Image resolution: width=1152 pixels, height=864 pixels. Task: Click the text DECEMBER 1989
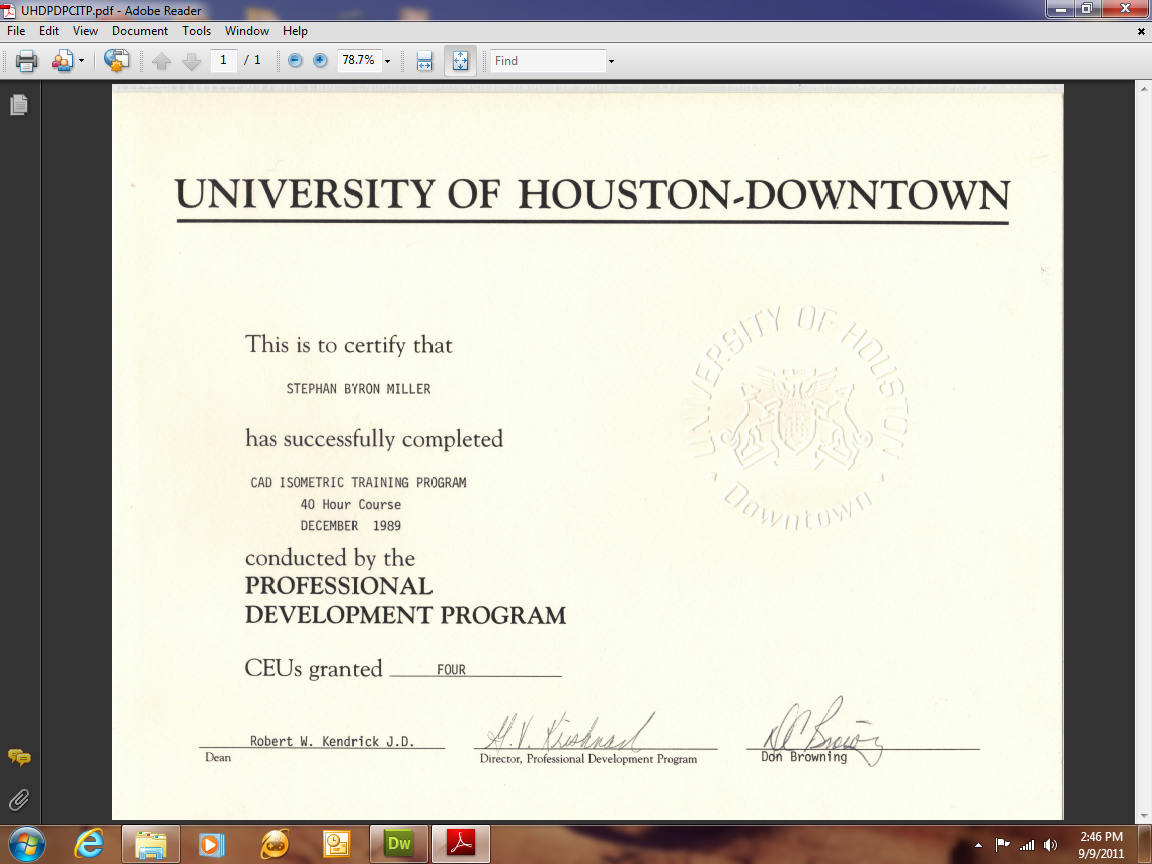tap(350, 526)
